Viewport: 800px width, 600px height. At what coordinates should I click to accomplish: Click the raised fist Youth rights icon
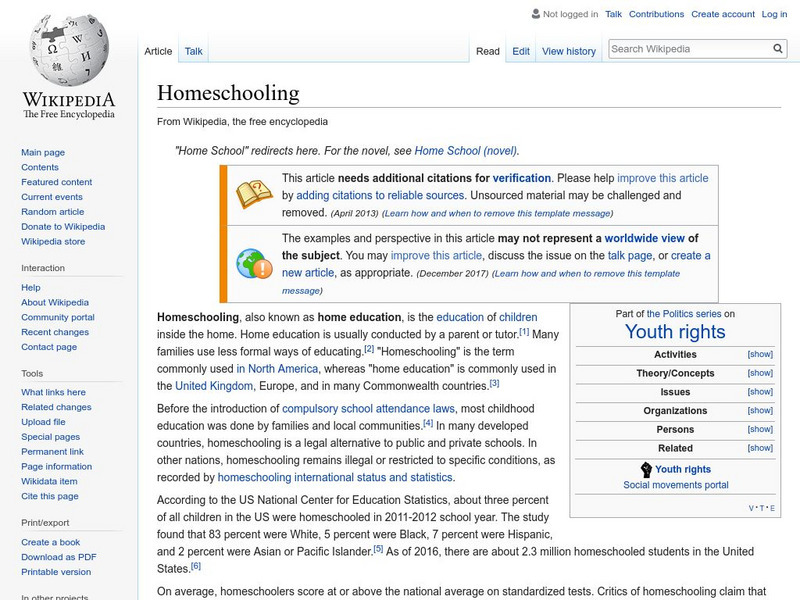(646, 469)
